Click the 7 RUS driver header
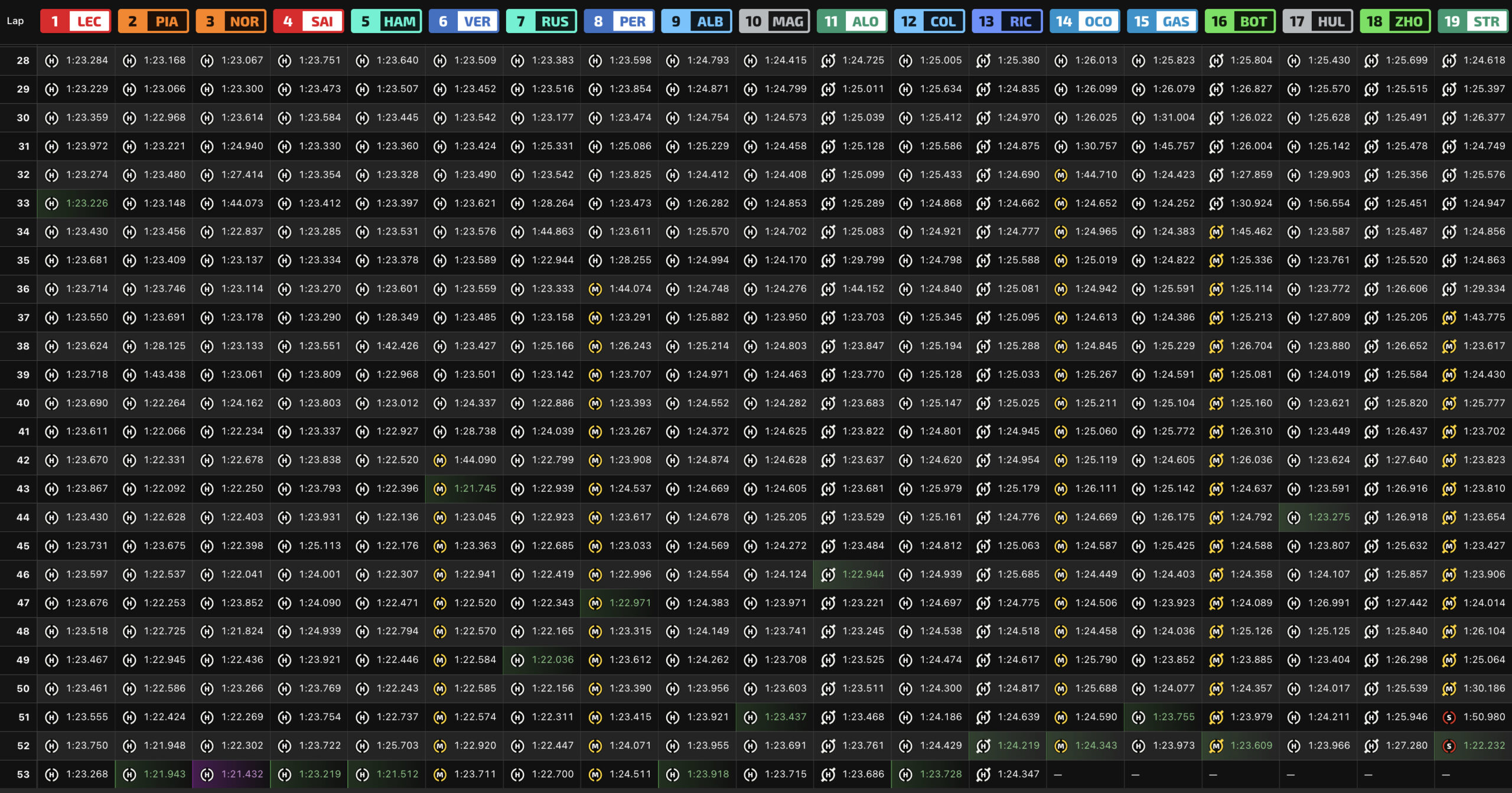The image size is (1512, 793). (542, 22)
